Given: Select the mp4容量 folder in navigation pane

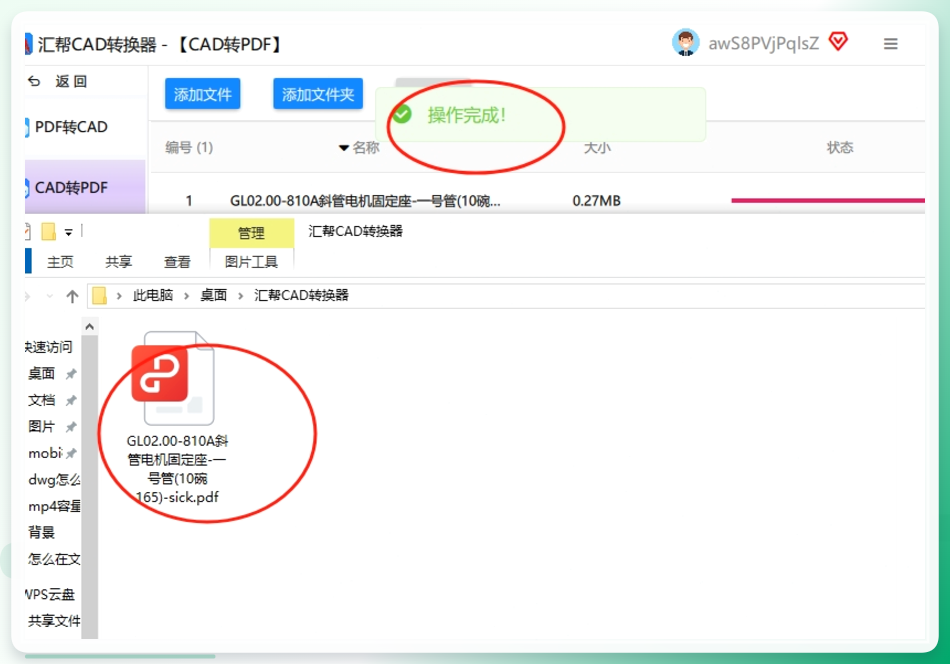Looking at the screenshot, I should click(x=54, y=506).
